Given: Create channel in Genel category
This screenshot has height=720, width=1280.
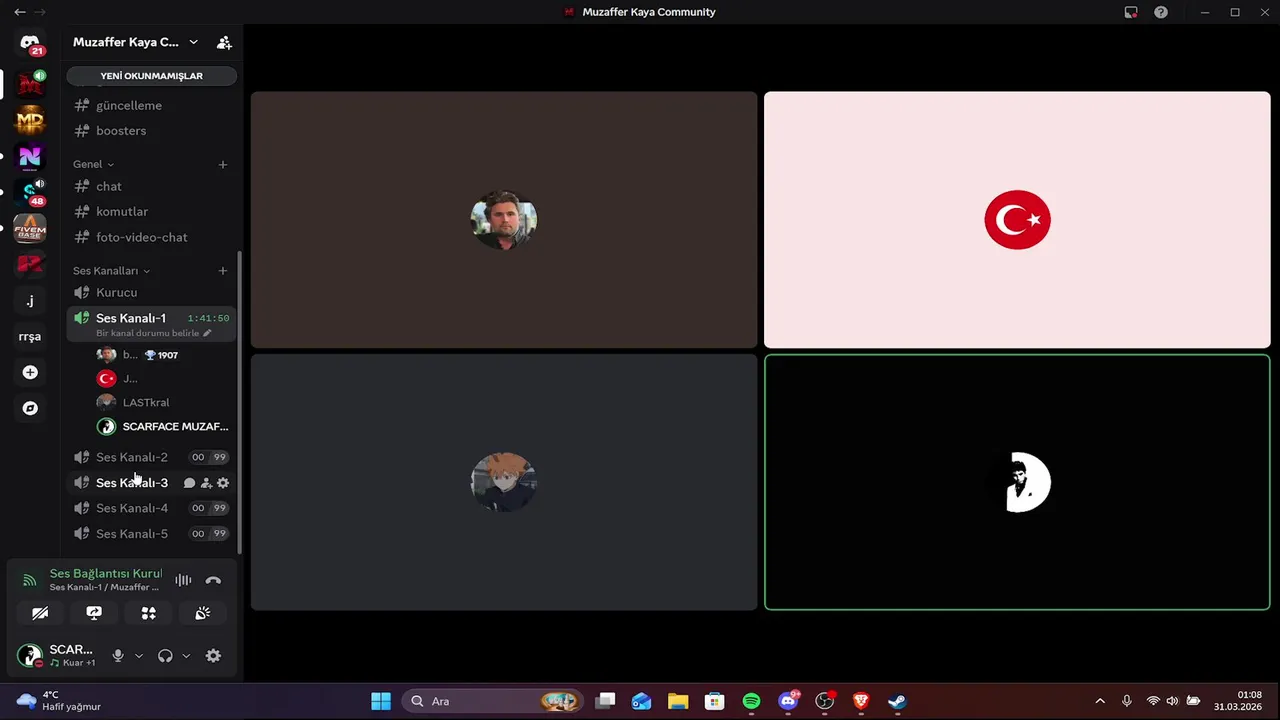Looking at the screenshot, I should point(223,164).
